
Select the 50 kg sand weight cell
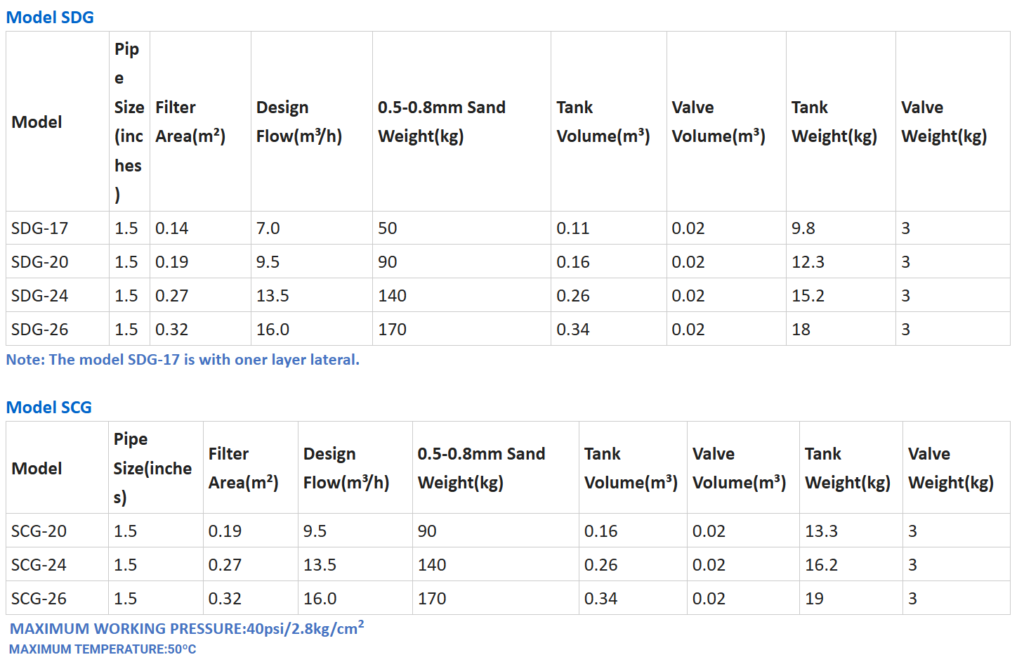tap(387, 228)
